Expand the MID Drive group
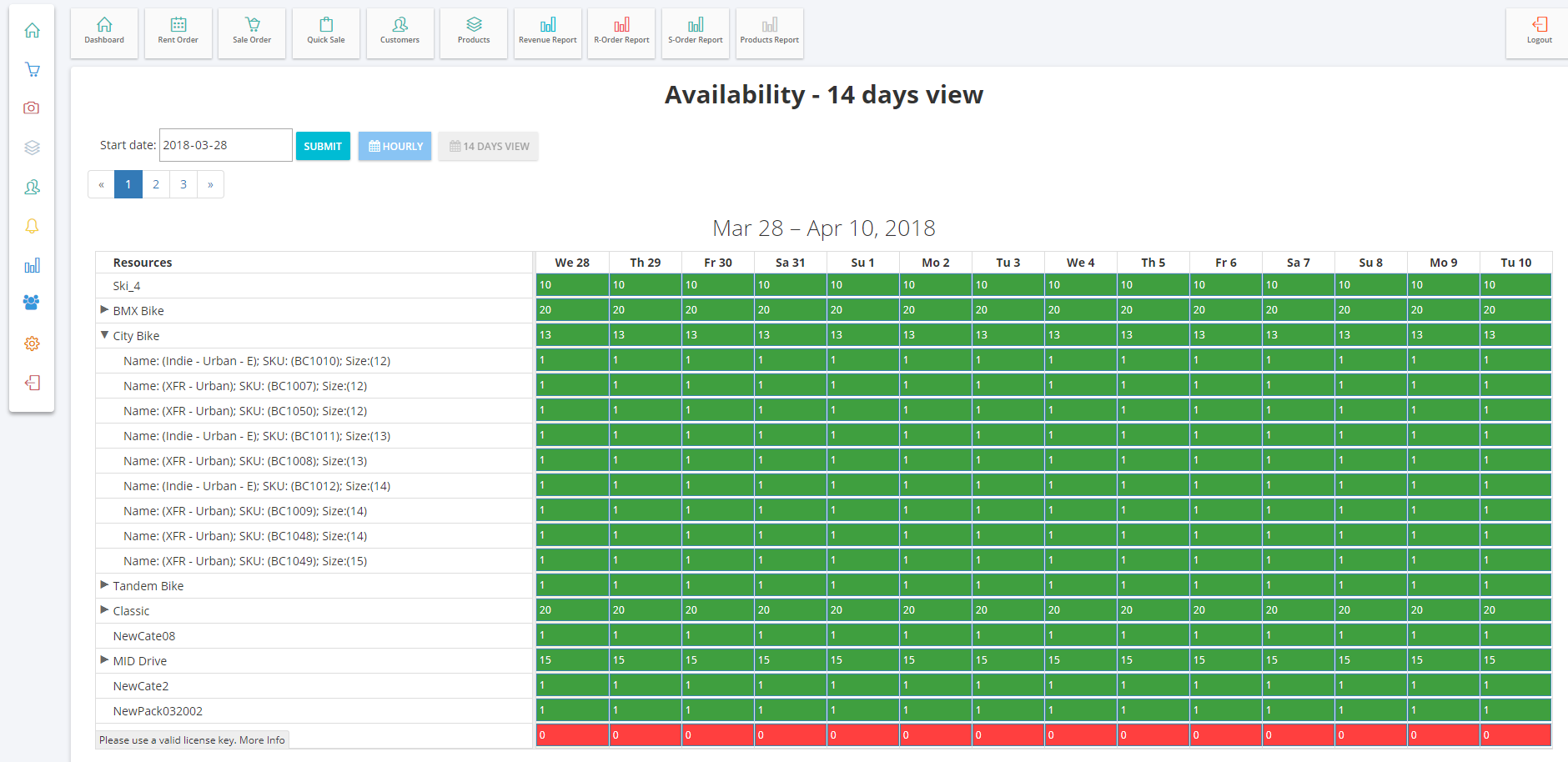 tap(104, 660)
